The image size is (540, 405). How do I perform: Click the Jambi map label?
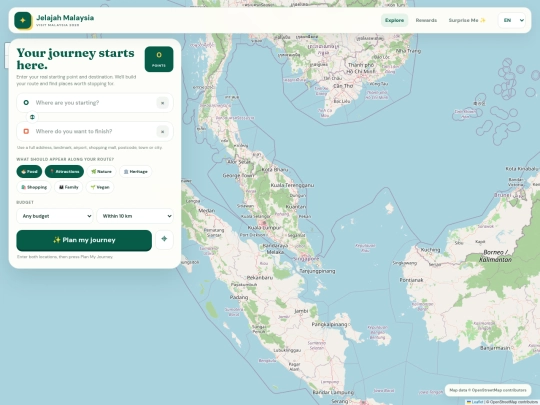pyautogui.click(x=301, y=311)
